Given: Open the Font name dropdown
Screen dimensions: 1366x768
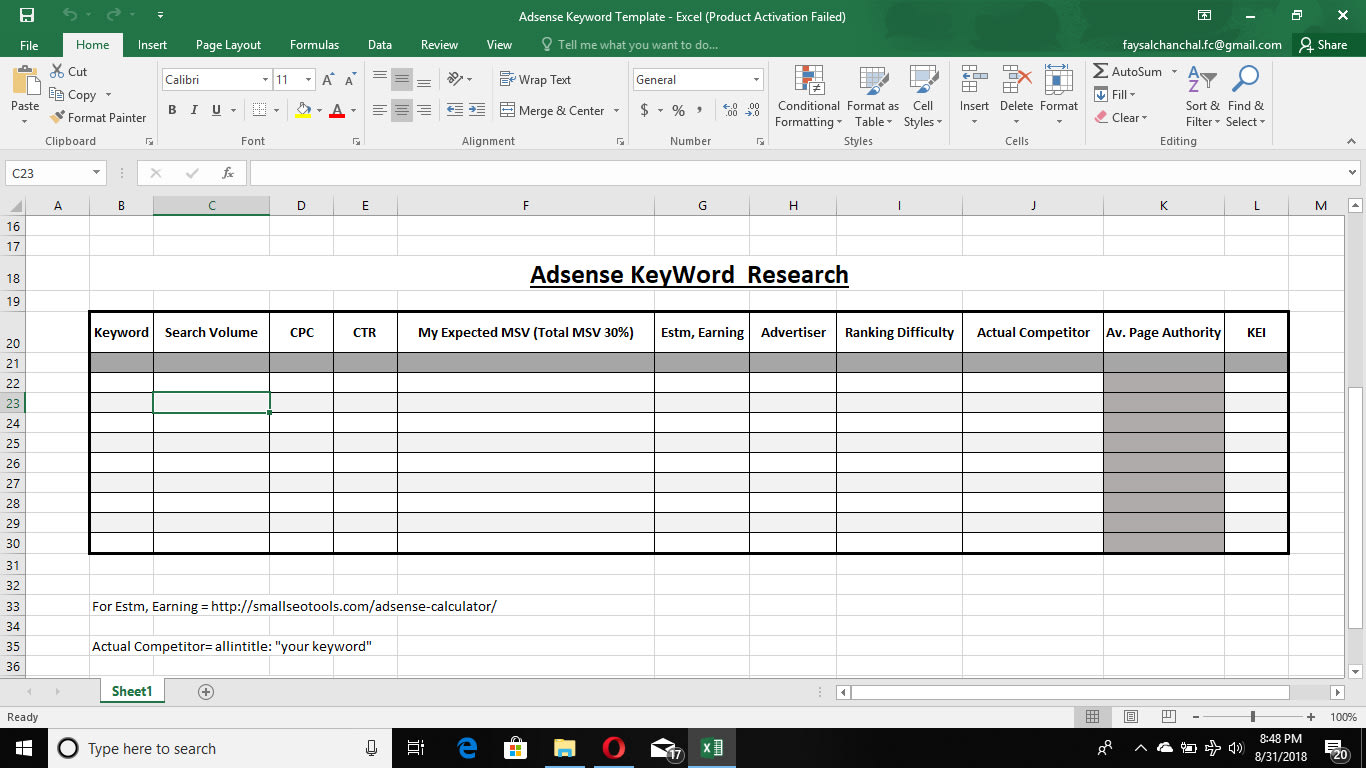Looking at the screenshot, I should [264, 79].
